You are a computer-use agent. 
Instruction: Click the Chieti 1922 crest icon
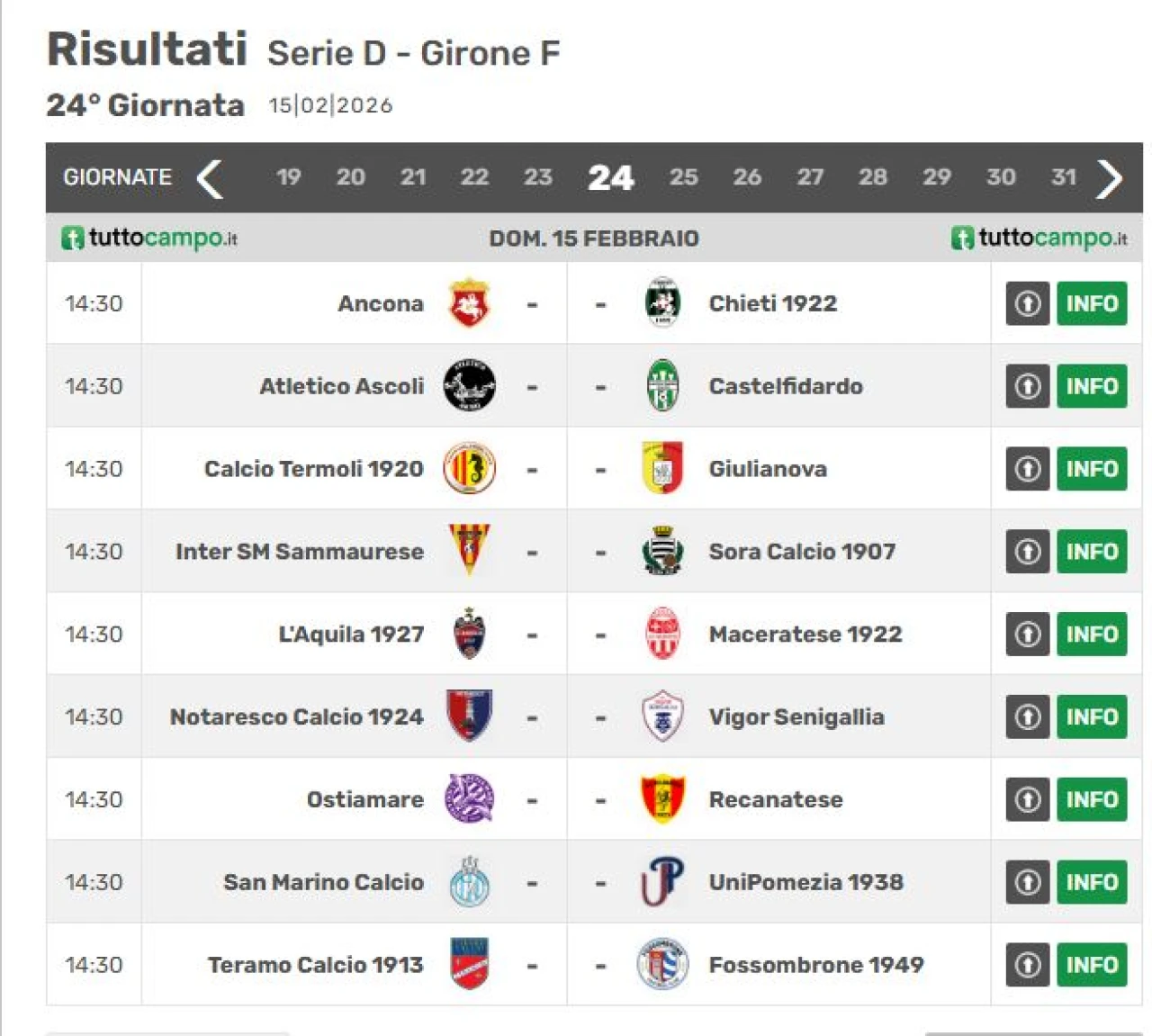click(x=662, y=303)
